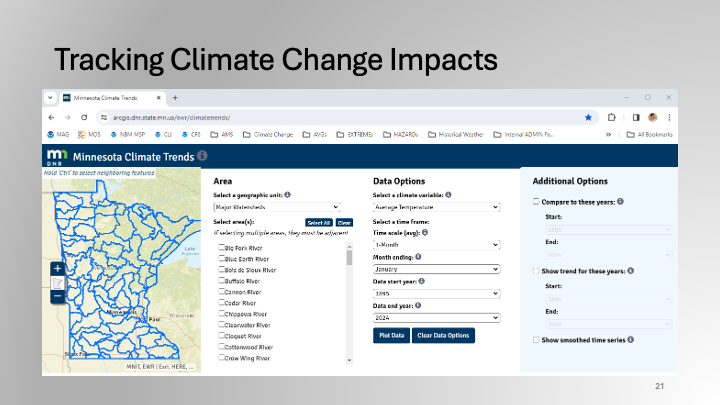Open the Chrome three-dot menu

point(669,118)
